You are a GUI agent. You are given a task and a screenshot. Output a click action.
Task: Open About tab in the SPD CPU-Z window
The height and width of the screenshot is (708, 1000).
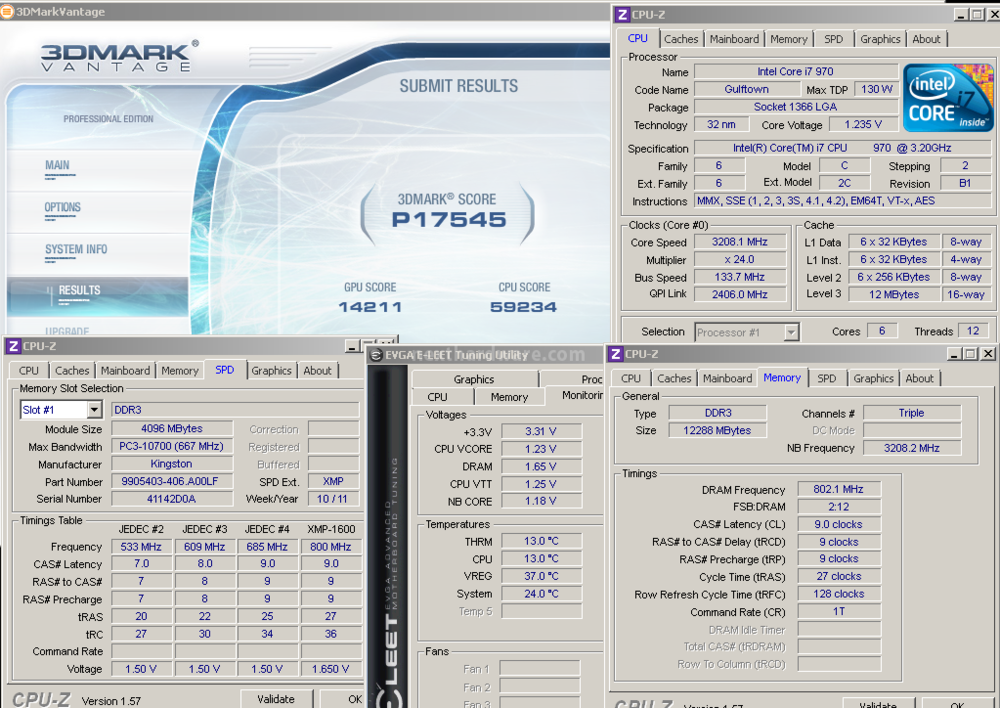318,371
